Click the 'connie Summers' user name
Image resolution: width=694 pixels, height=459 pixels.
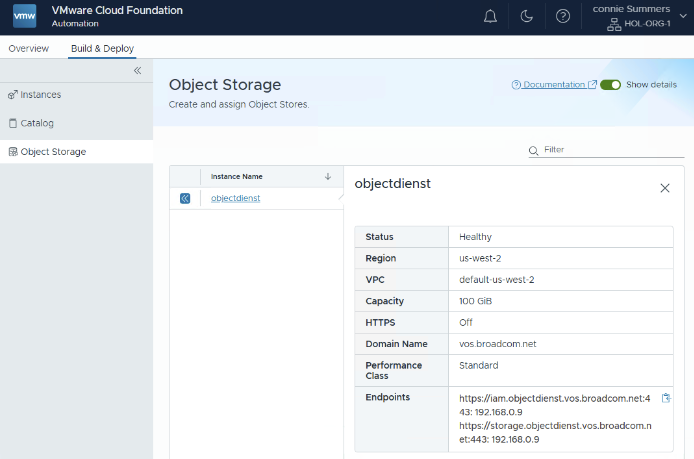pyautogui.click(x=631, y=9)
